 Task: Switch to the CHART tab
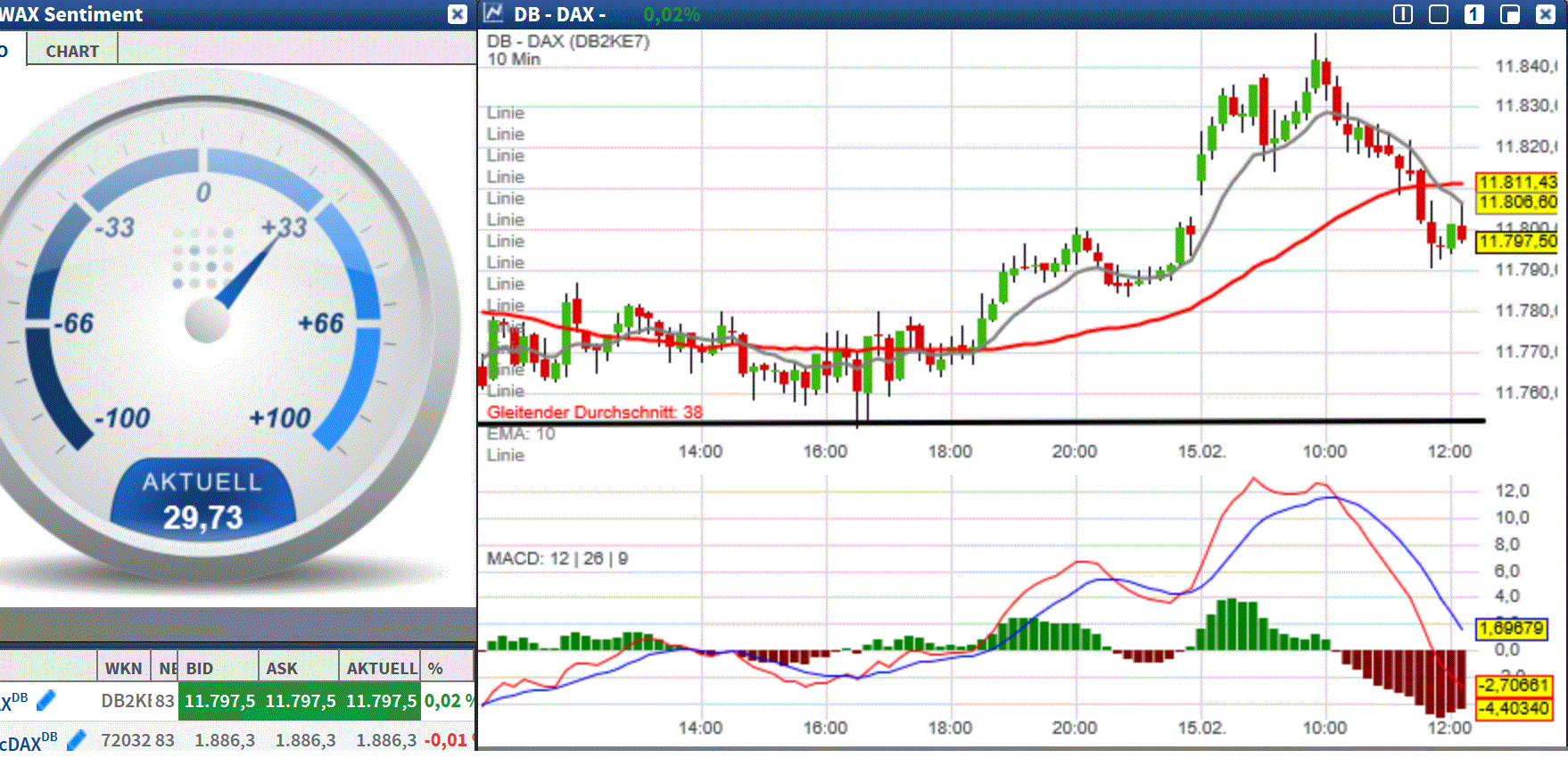[x=72, y=51]
